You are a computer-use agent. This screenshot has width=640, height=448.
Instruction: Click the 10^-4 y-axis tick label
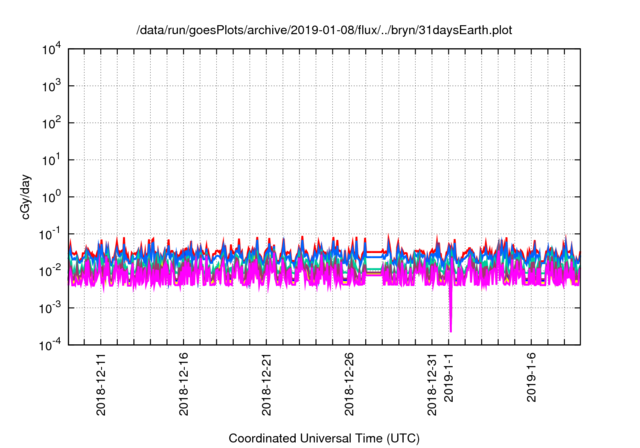(x=49, y=344)
